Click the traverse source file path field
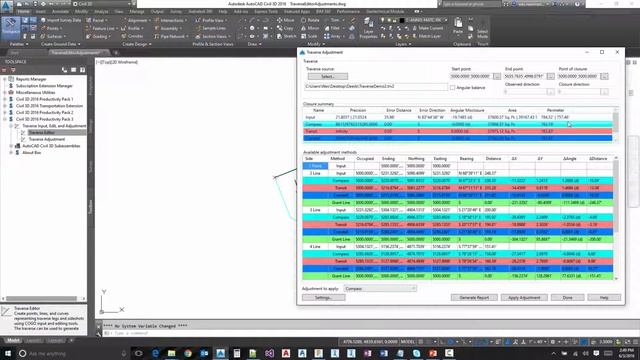 376,87
